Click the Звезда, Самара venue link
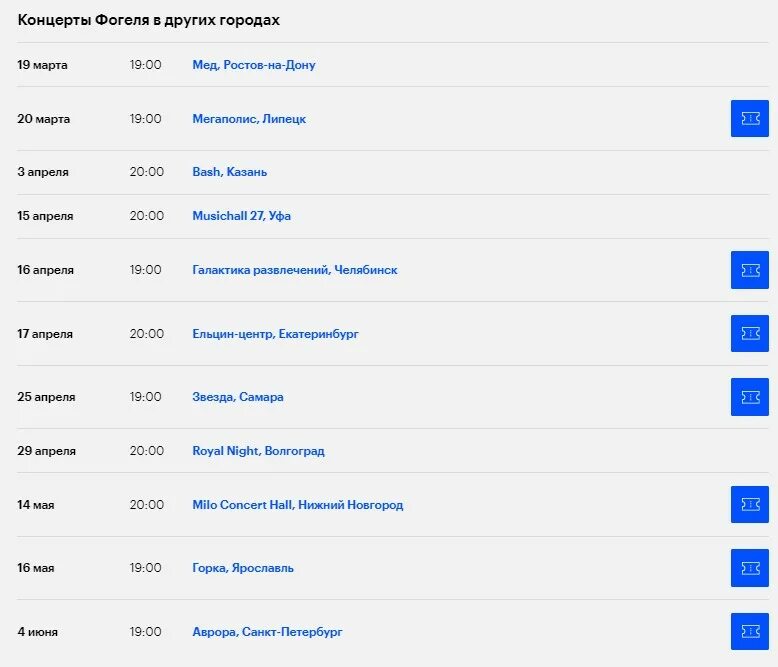The width and height of the screenshot is (778, 667). pyautogui.click(x=237, y=397)
